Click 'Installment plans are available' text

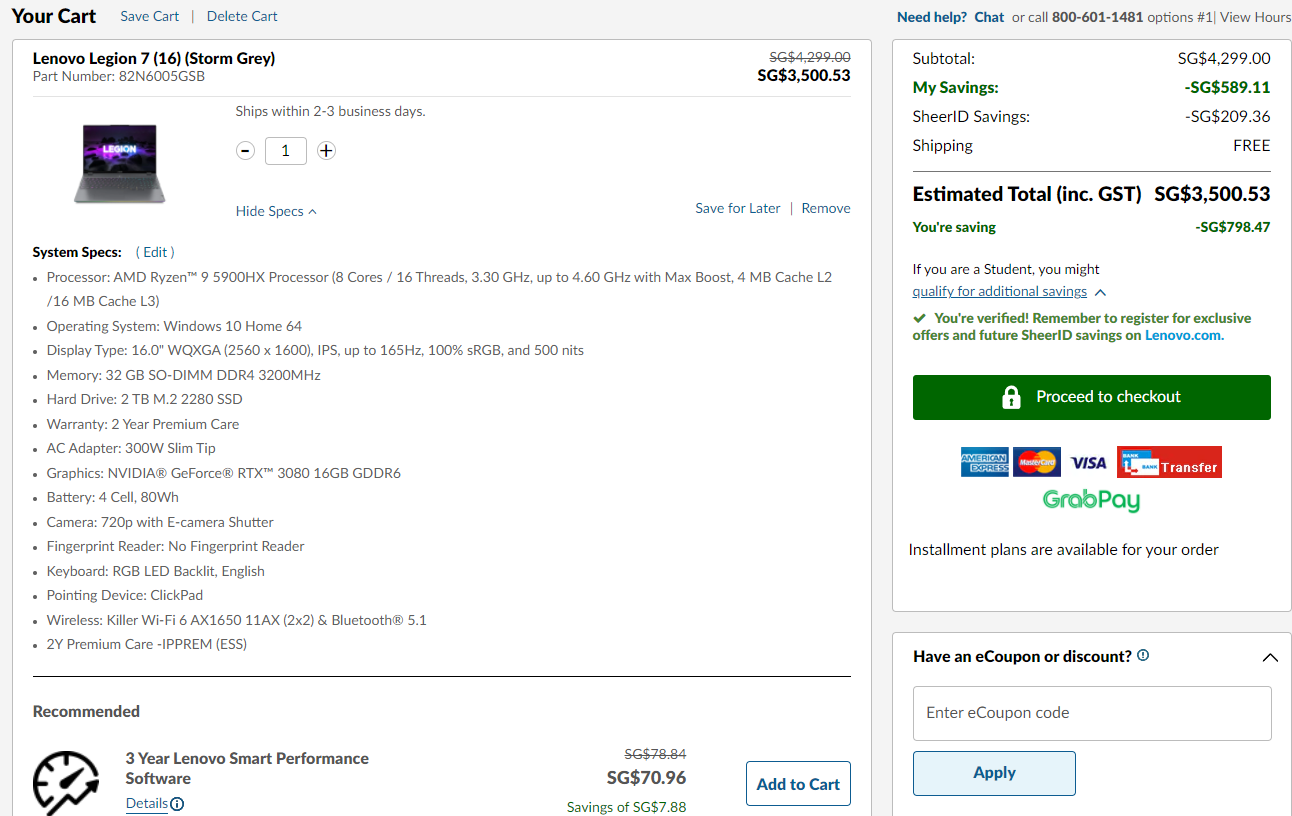click(x=1064, y=549)
